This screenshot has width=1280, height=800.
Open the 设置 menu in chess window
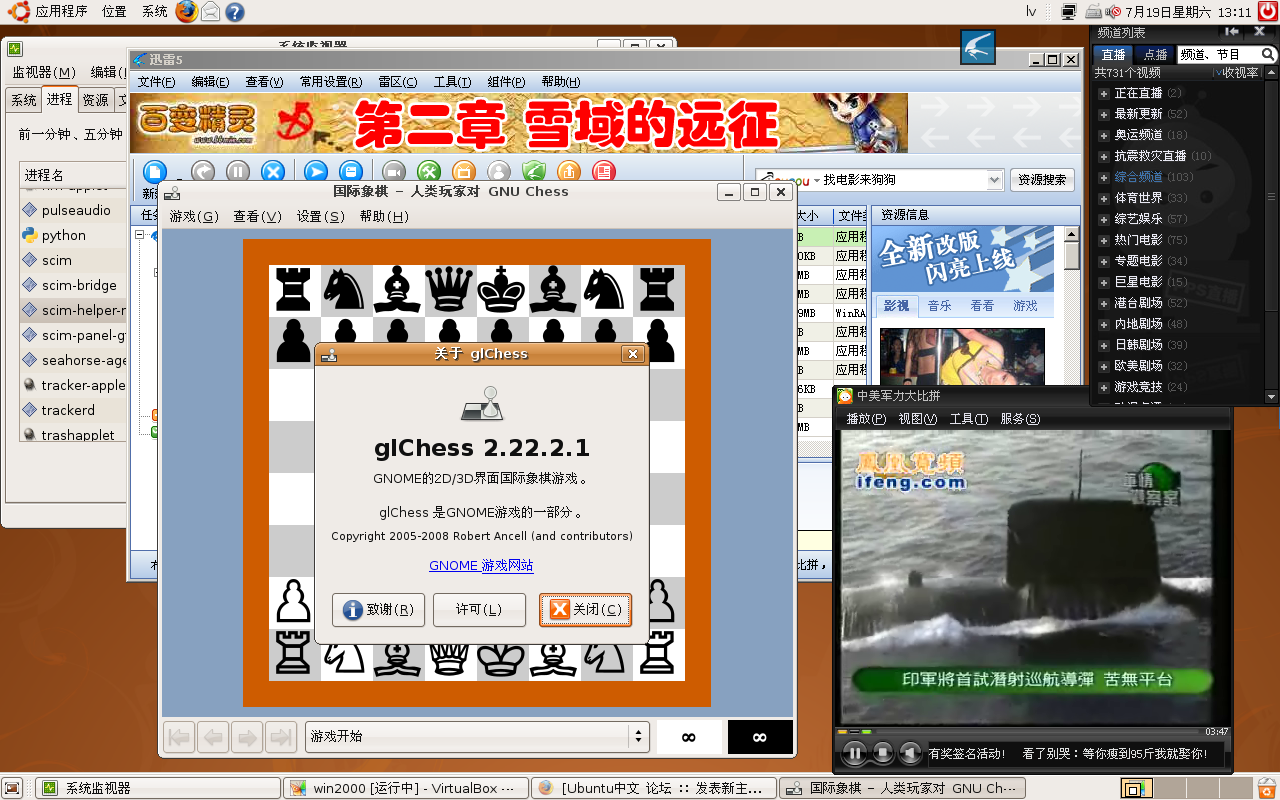[320, 216]
